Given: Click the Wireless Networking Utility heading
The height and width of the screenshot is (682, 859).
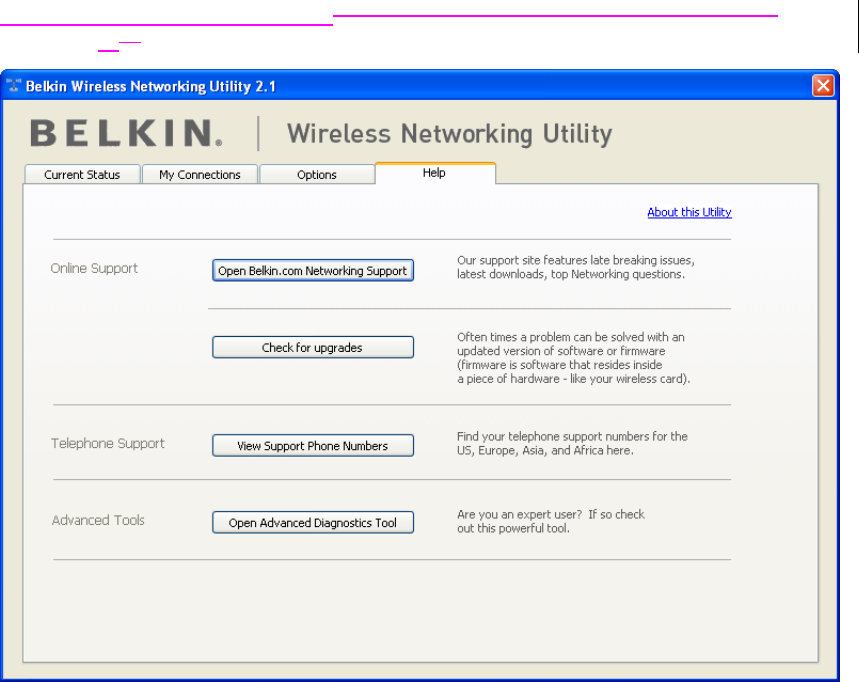Looking at the screenshot, I should pyautogui.click(x=449, y=134).
